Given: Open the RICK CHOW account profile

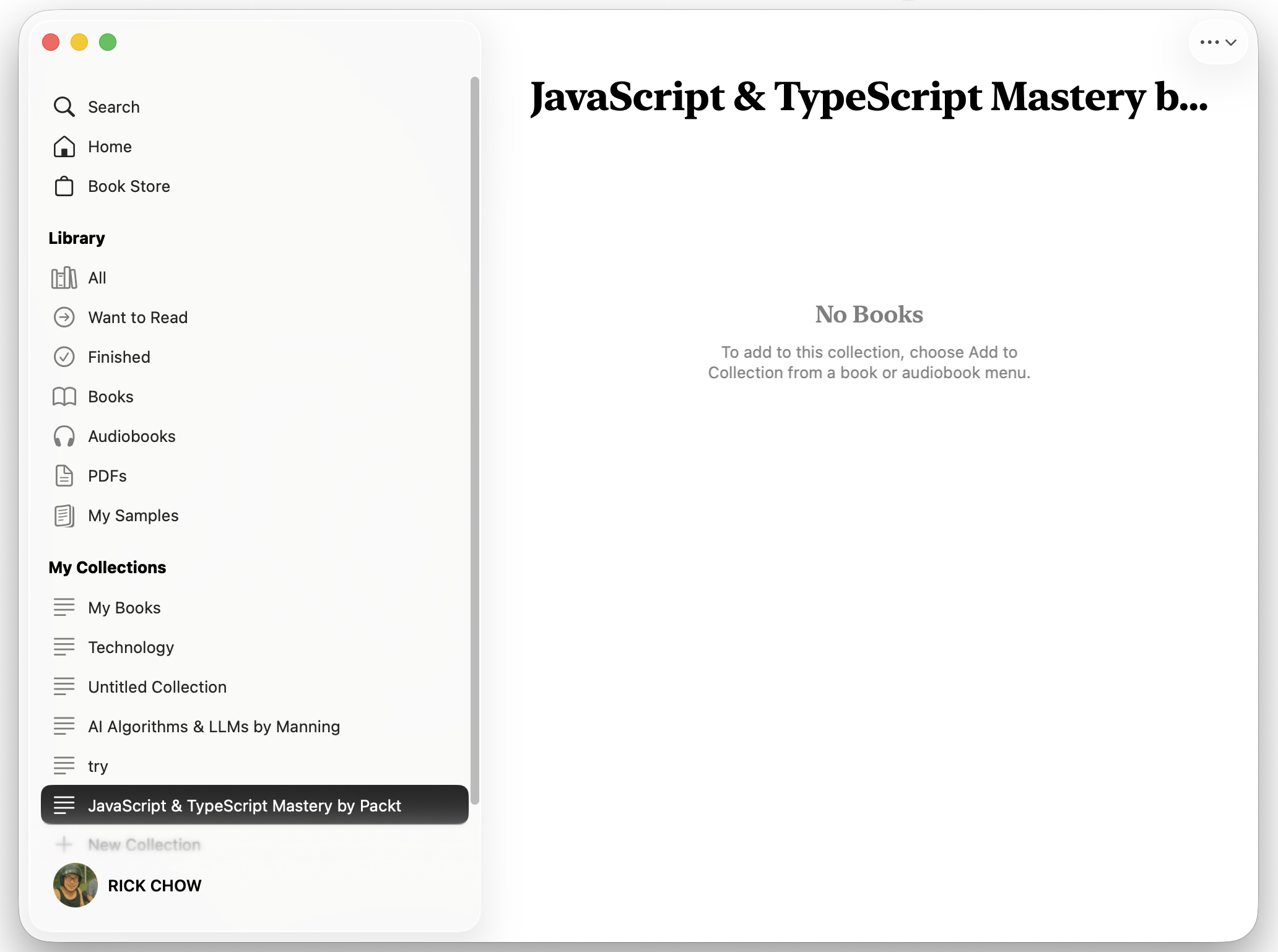Looking at the screenshot, I should point(154,886).
